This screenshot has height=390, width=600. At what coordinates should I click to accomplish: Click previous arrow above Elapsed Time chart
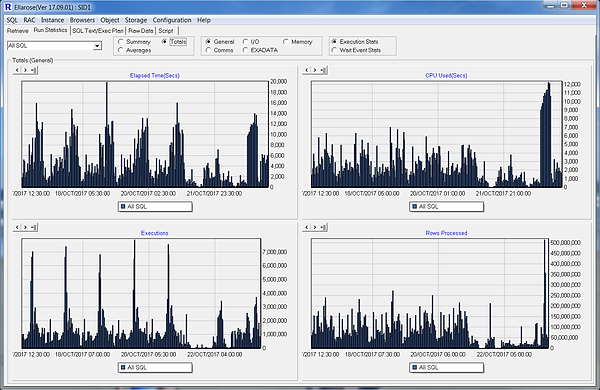(x=17, y=70)
